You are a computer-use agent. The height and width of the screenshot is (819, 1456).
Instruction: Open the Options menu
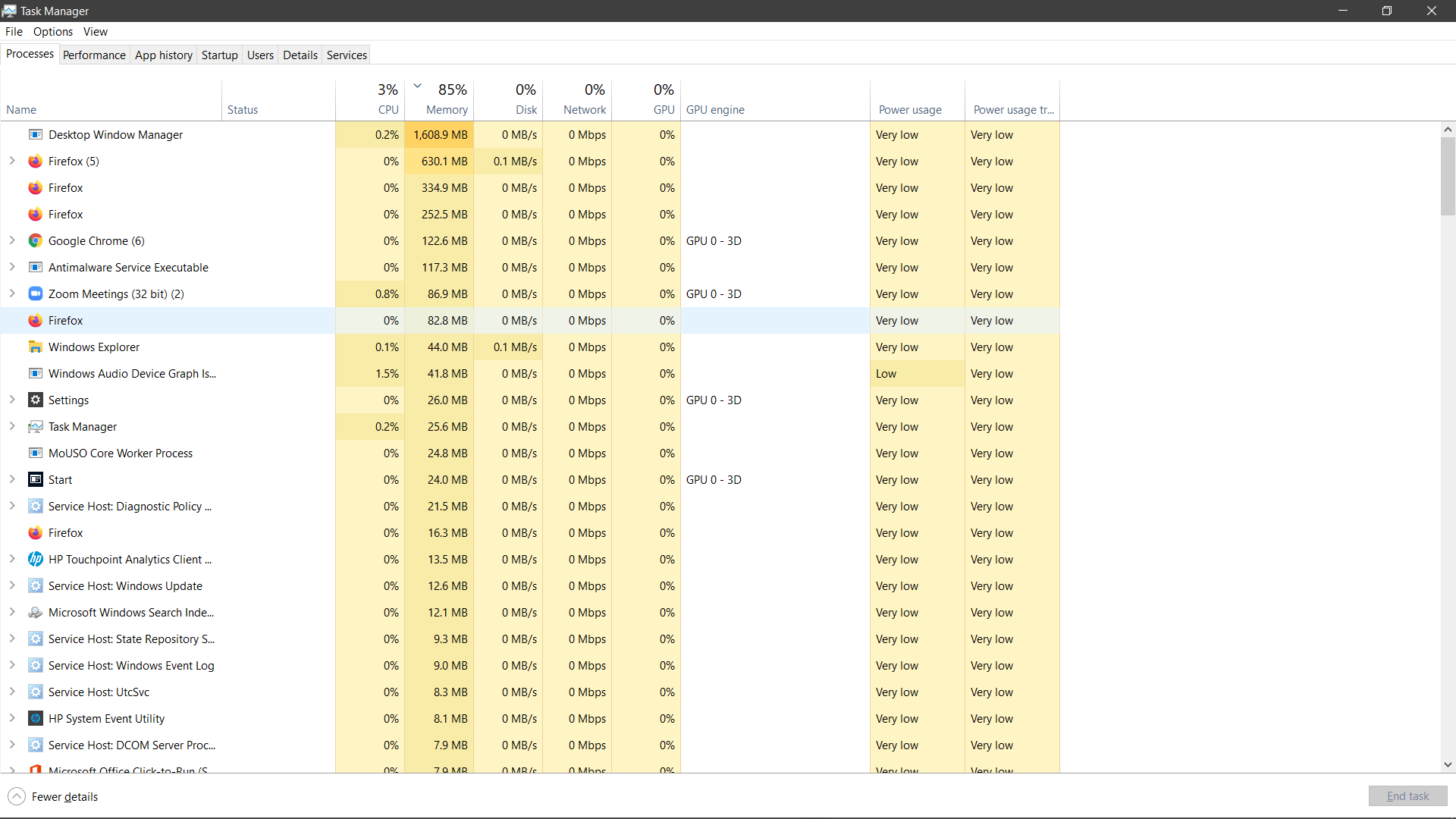click(52, 31)
